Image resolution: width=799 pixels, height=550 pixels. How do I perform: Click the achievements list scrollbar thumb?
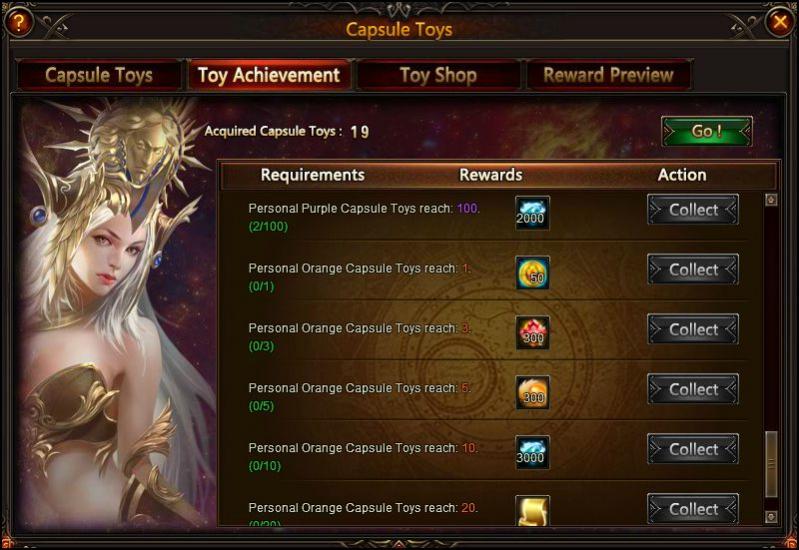tap(771, 464)
